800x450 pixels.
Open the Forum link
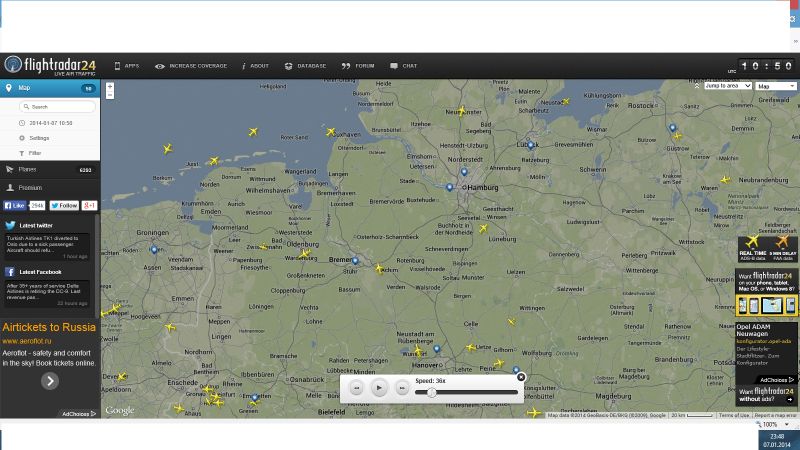[x=358, y=66]
